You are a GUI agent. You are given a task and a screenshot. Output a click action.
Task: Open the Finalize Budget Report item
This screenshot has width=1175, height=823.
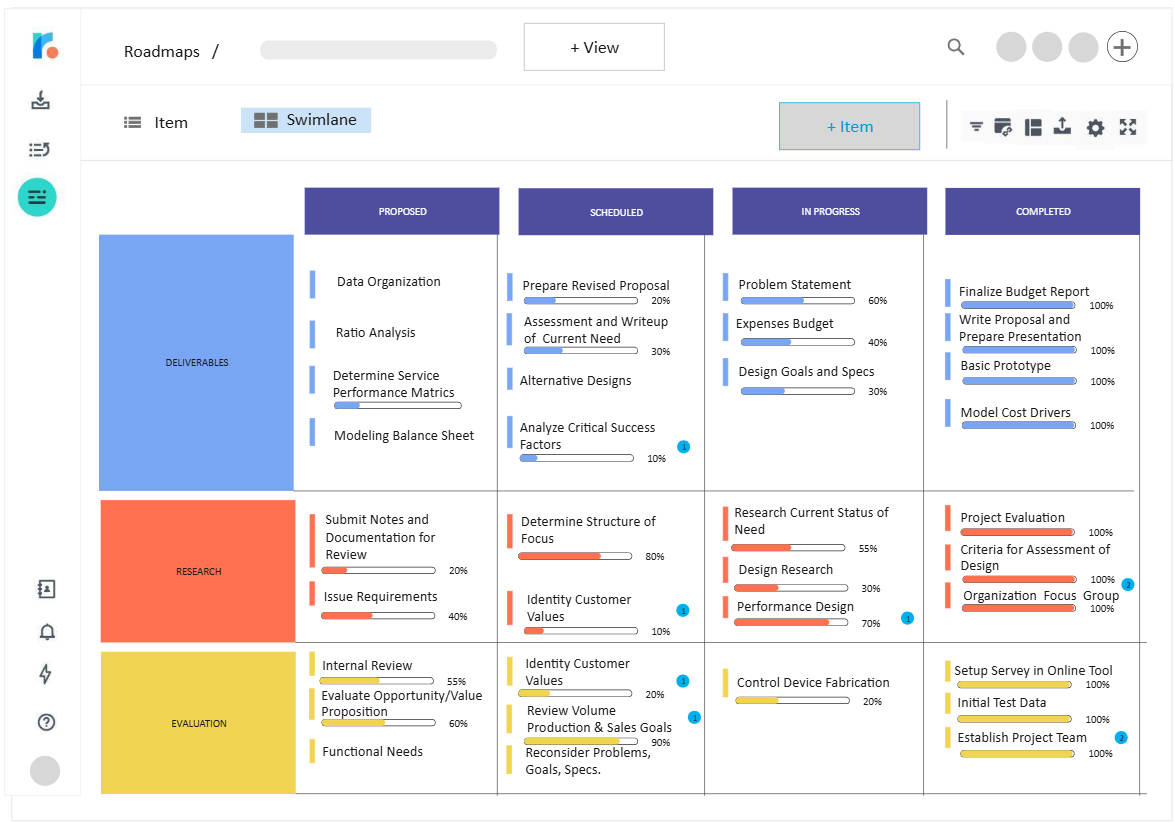click(1023, 291)
